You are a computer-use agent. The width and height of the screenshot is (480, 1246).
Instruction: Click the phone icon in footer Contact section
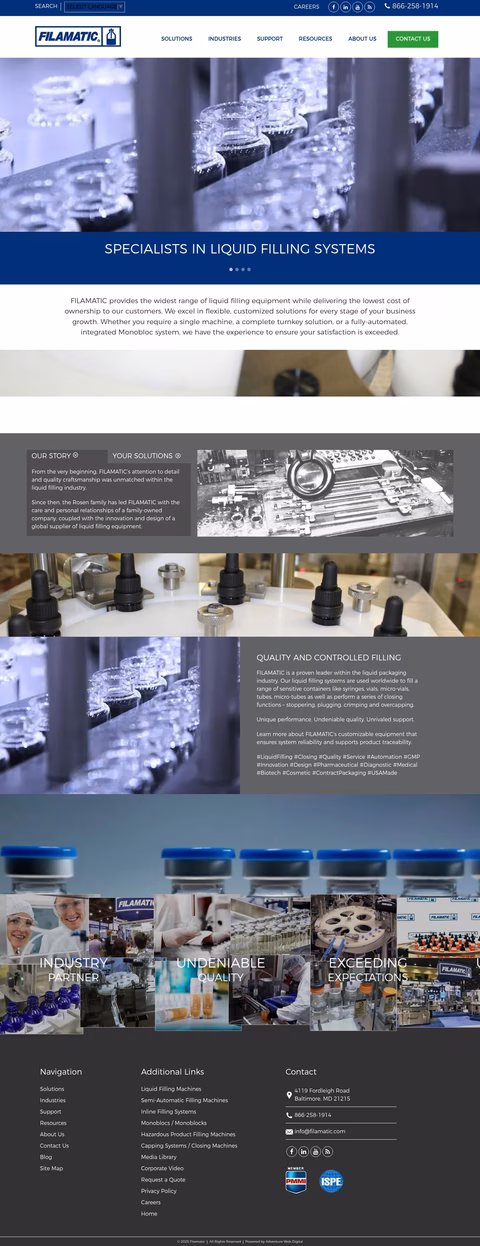point(289,1115)
